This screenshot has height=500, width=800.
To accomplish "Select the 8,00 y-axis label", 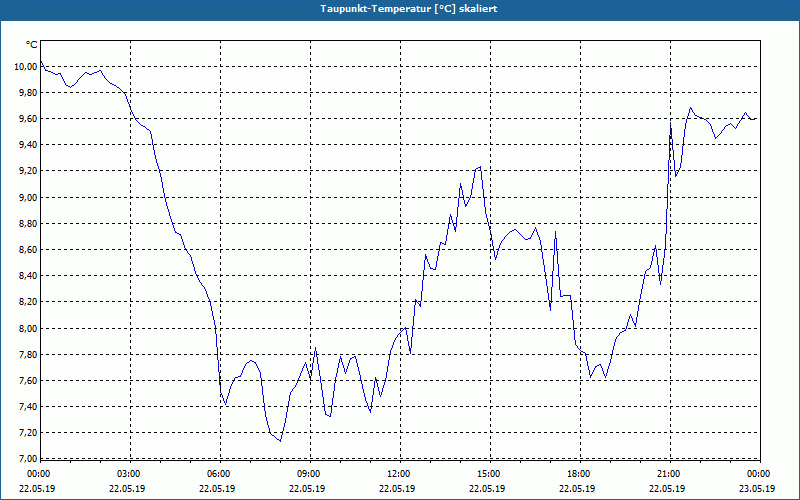I will pos(25,328).
